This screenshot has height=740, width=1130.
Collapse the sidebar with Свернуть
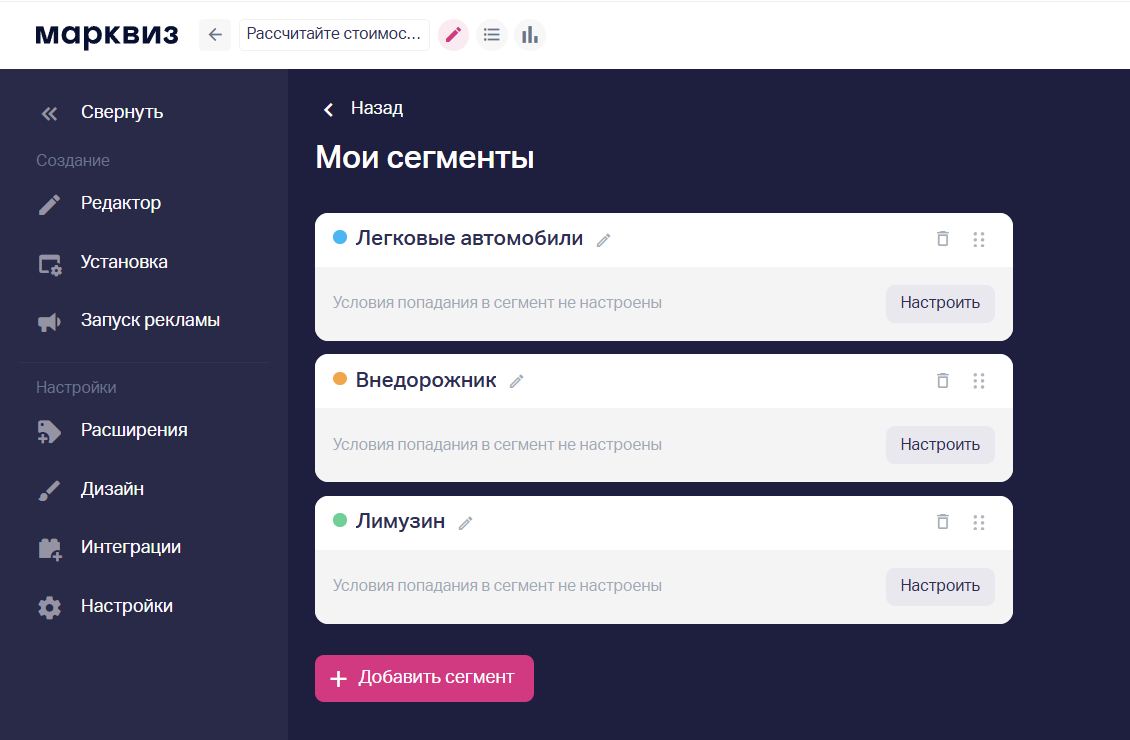coord(122,112)
